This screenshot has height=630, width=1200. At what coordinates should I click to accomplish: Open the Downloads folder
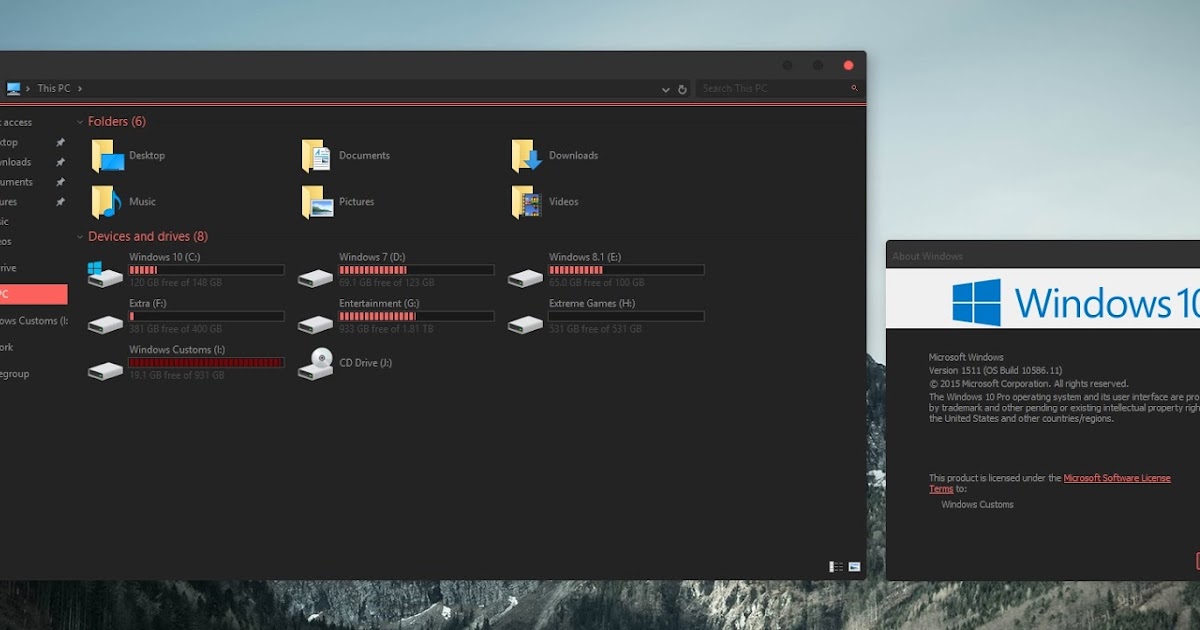tap(575, 155)
